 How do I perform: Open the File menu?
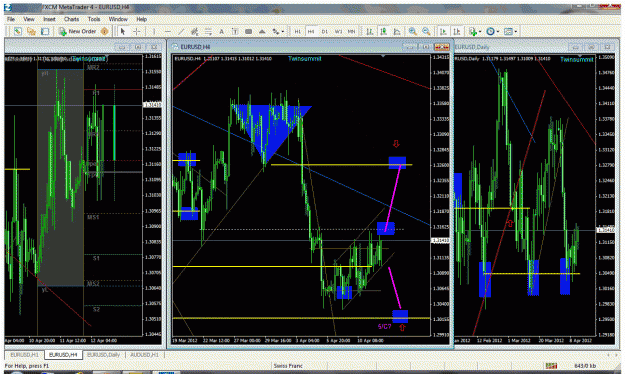pos(11,19)
